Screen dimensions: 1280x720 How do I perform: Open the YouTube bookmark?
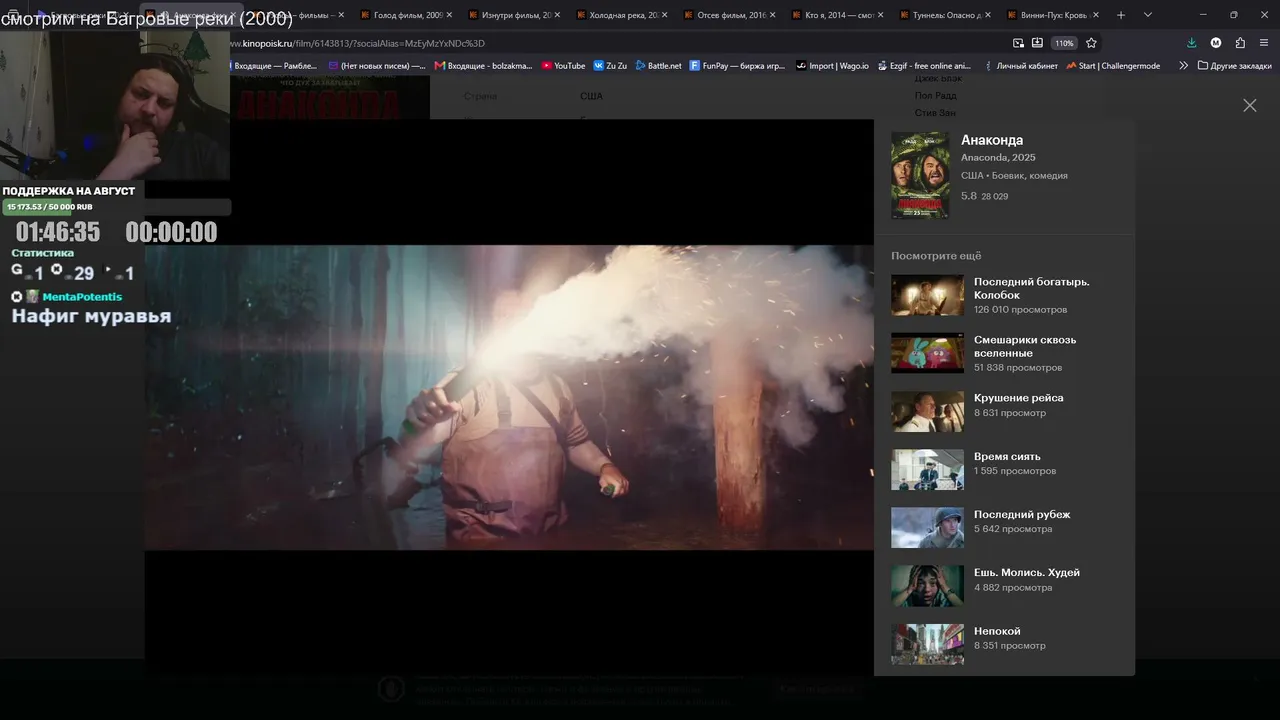(x=564, y=66)
